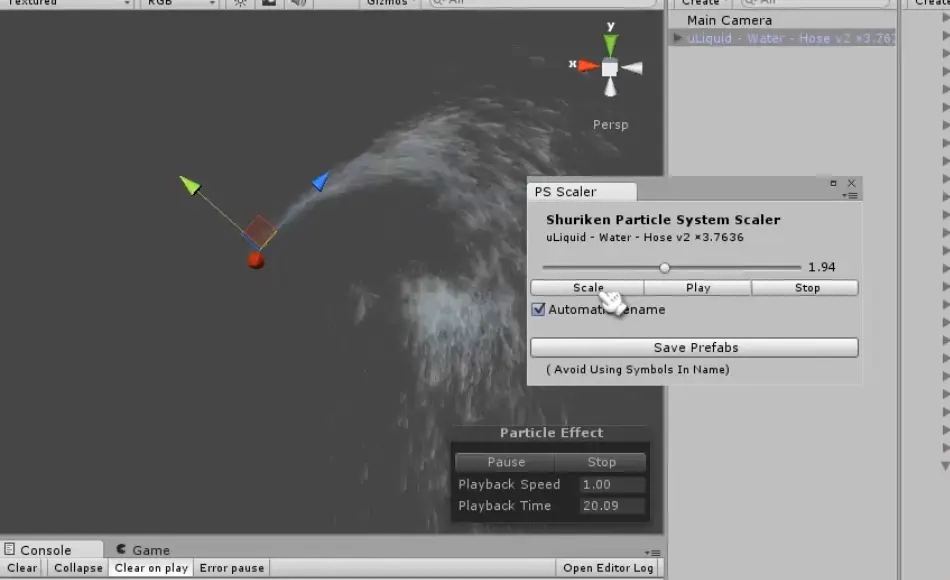Click the scale slider handle
This screenshot has height=580, width=950.
(x=665, y=268)
